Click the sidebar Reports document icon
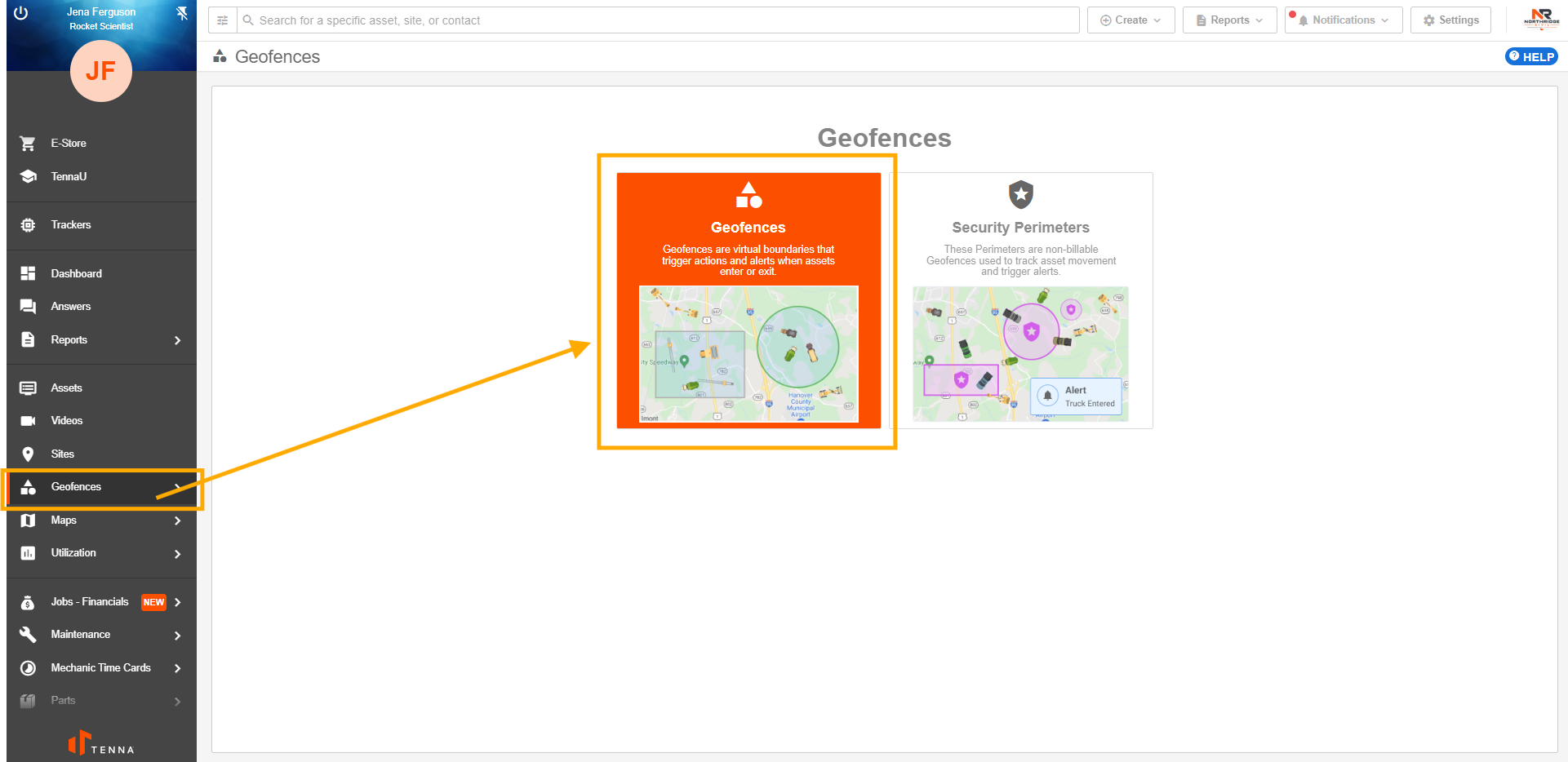This screenshot has height=762, width=1568. [x=28, y=339]
